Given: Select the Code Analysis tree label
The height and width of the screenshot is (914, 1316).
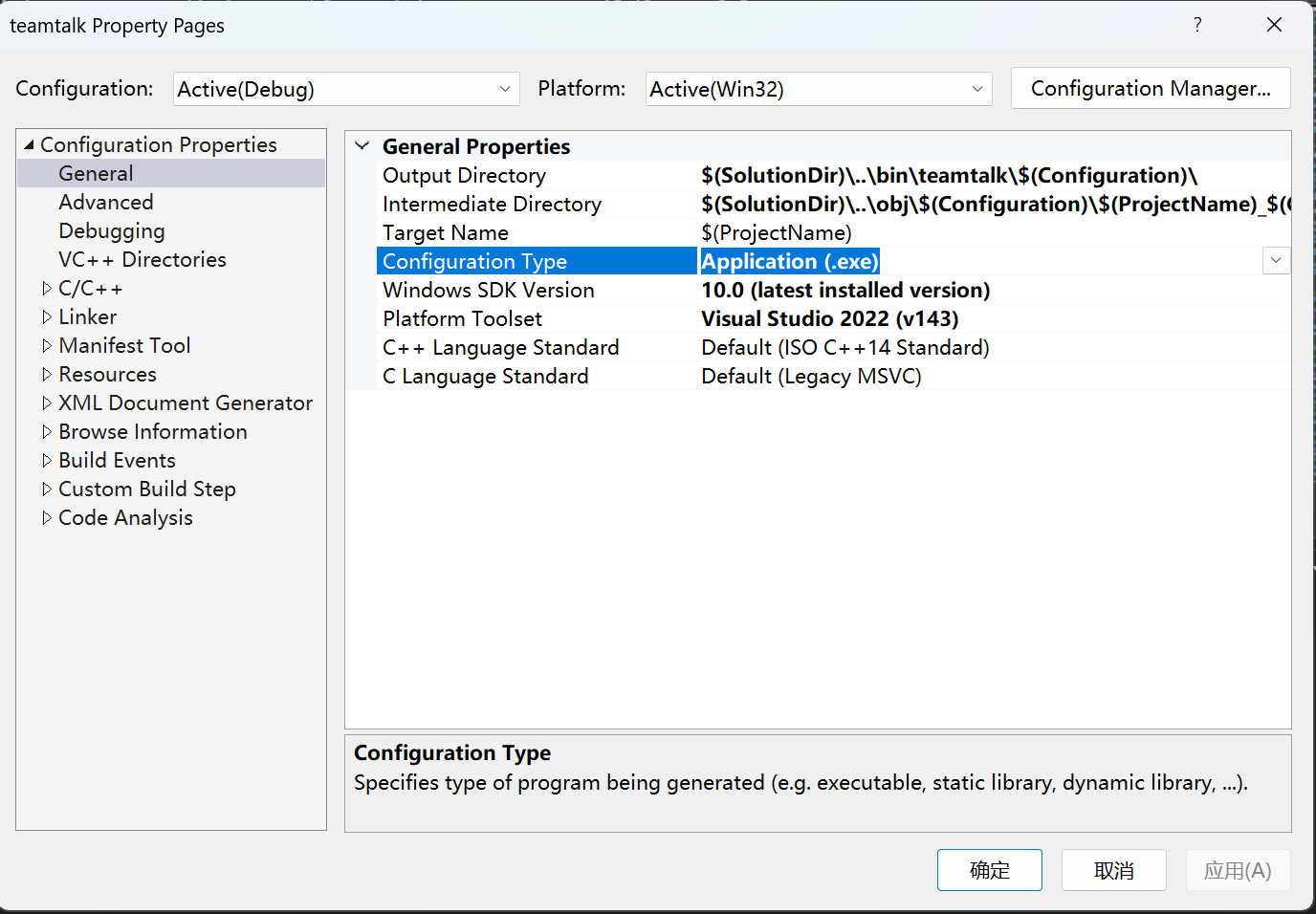Looking at the screenshot, I should tap(125, 517).
